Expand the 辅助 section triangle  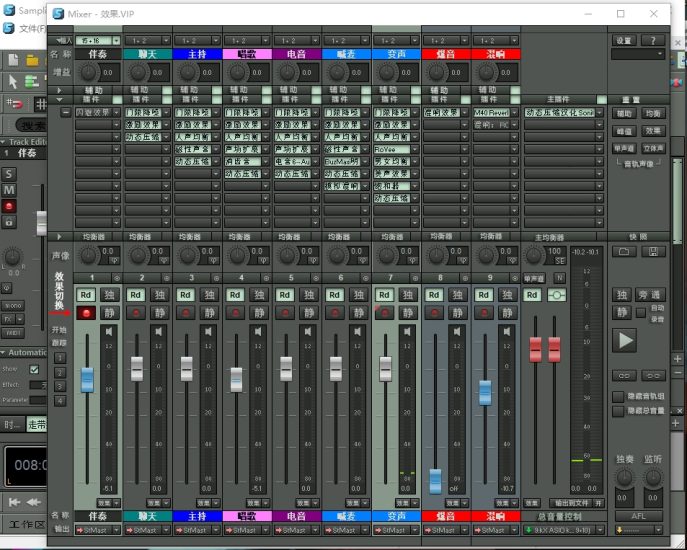point(59,90)
